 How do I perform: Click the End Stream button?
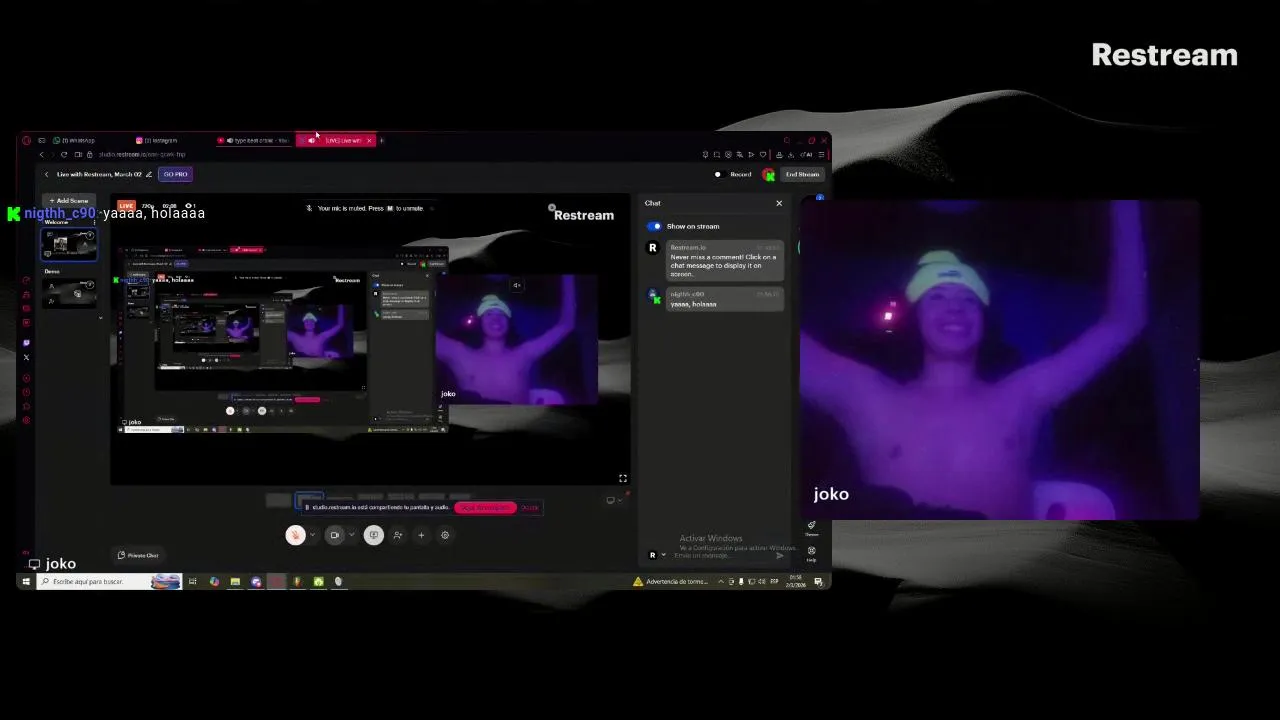click(x=802, y=174)
